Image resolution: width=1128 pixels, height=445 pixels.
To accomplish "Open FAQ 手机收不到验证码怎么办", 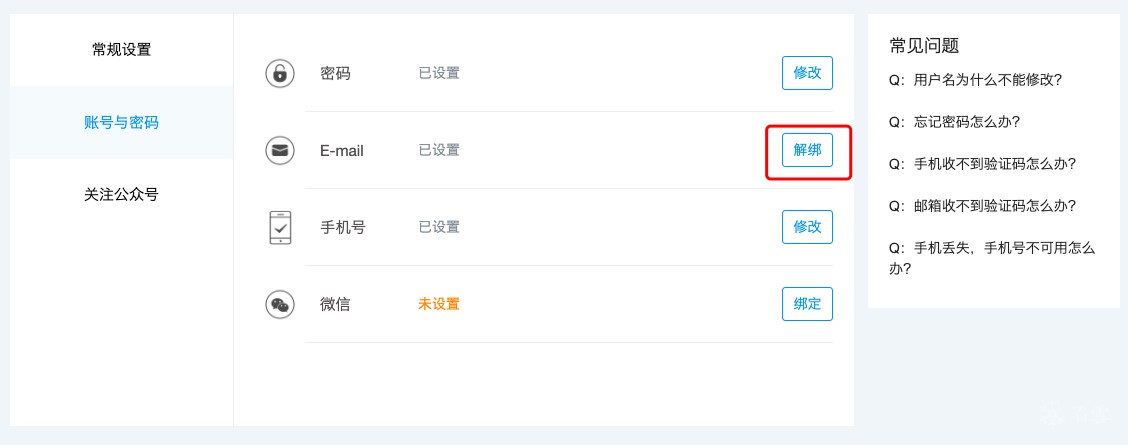I will point(983,164).
